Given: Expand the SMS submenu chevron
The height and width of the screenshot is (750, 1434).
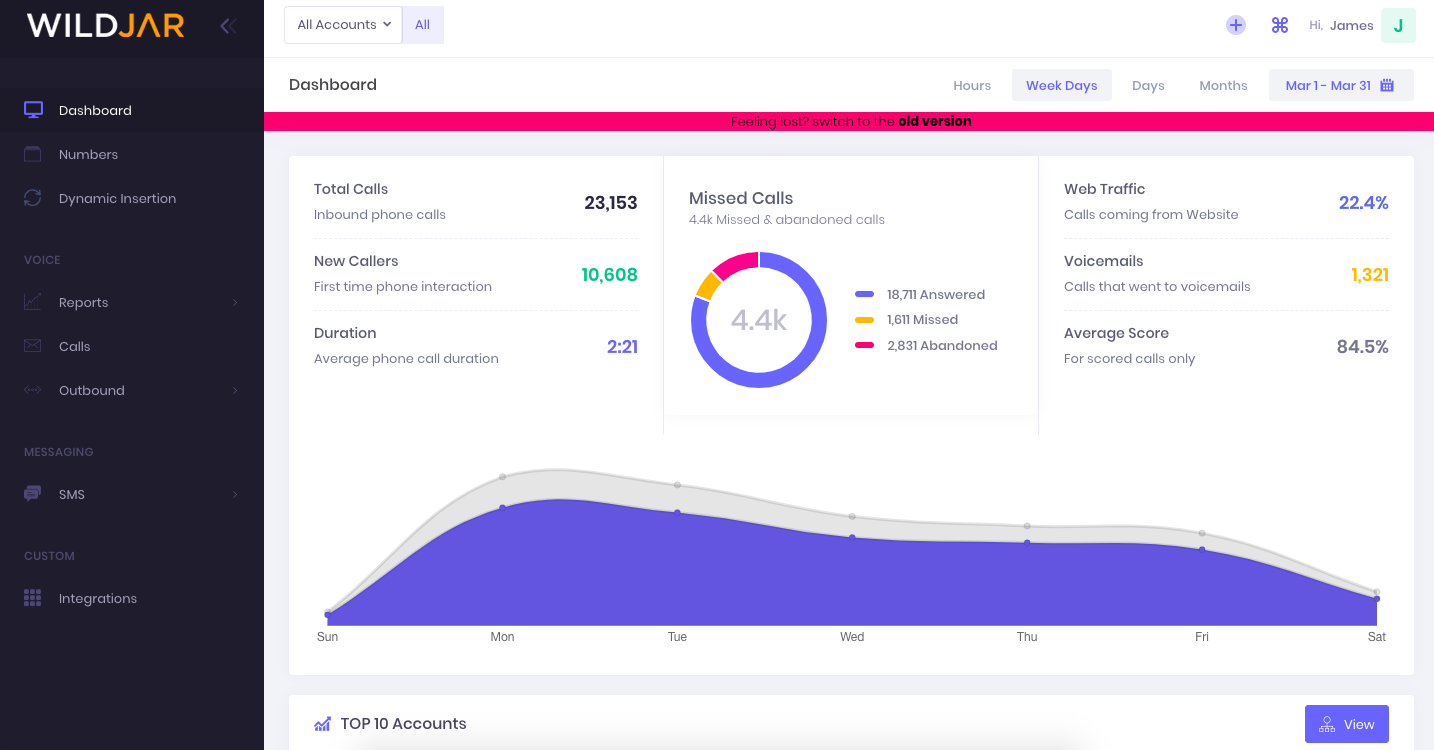Looking at the screenshot, I should (236, 494).
